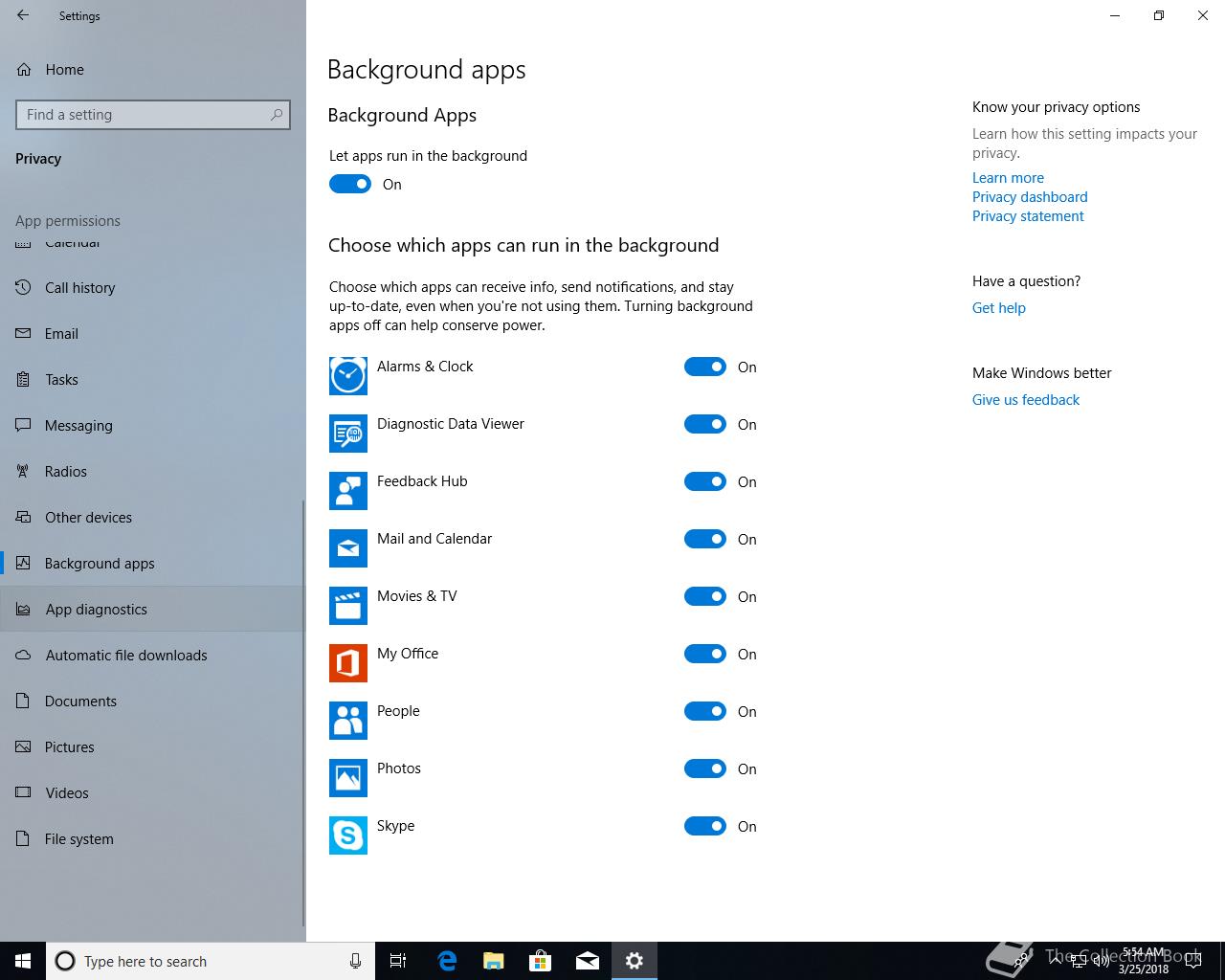Go to File system settings

tap(151, 838)
